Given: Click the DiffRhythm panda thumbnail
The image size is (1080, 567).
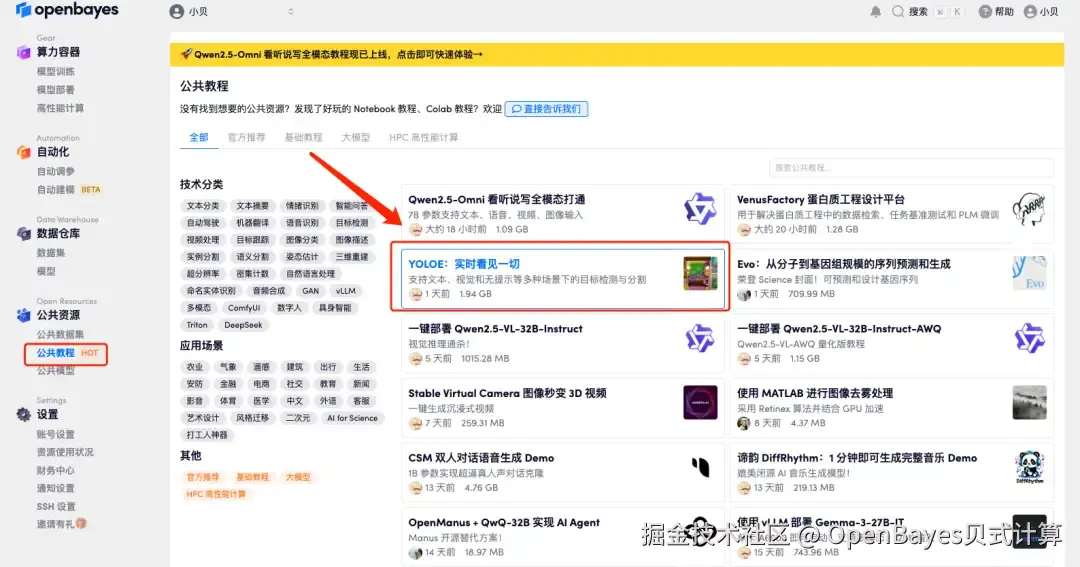Looking at the screenshot, I should click(1029, 467).
